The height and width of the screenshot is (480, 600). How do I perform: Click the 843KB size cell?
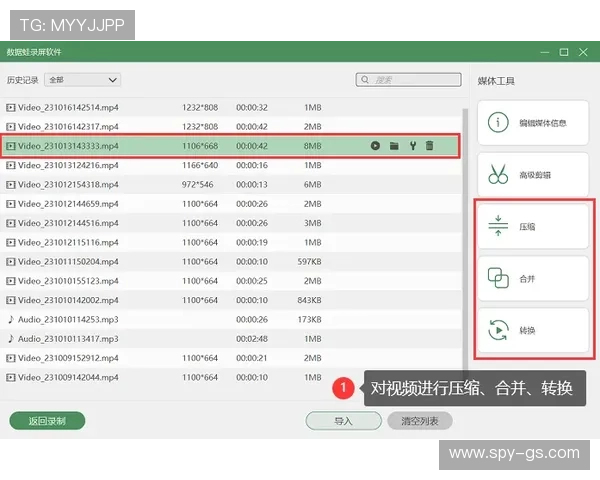coord(310,300)
